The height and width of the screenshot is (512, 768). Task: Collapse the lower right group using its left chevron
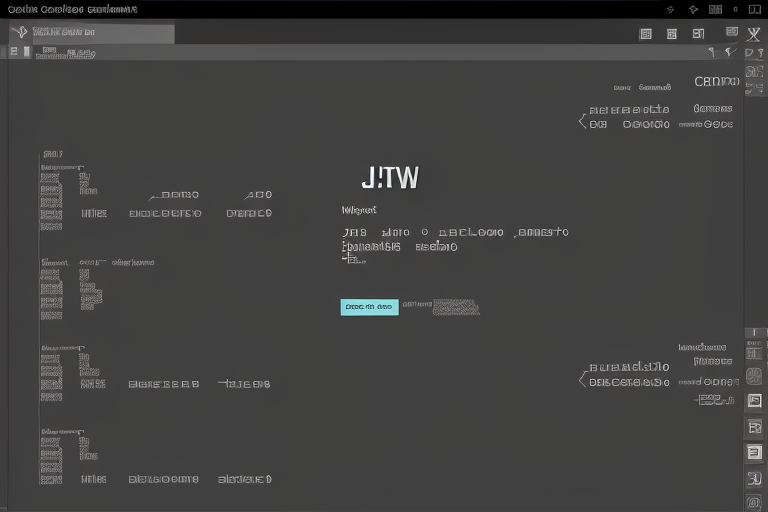tap(582, 379)
